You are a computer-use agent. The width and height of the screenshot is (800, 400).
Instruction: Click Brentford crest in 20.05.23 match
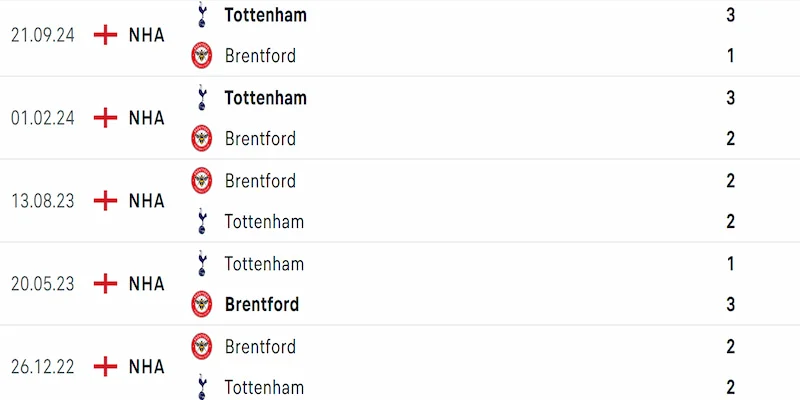pyautogui.click(x=202, y=304)
